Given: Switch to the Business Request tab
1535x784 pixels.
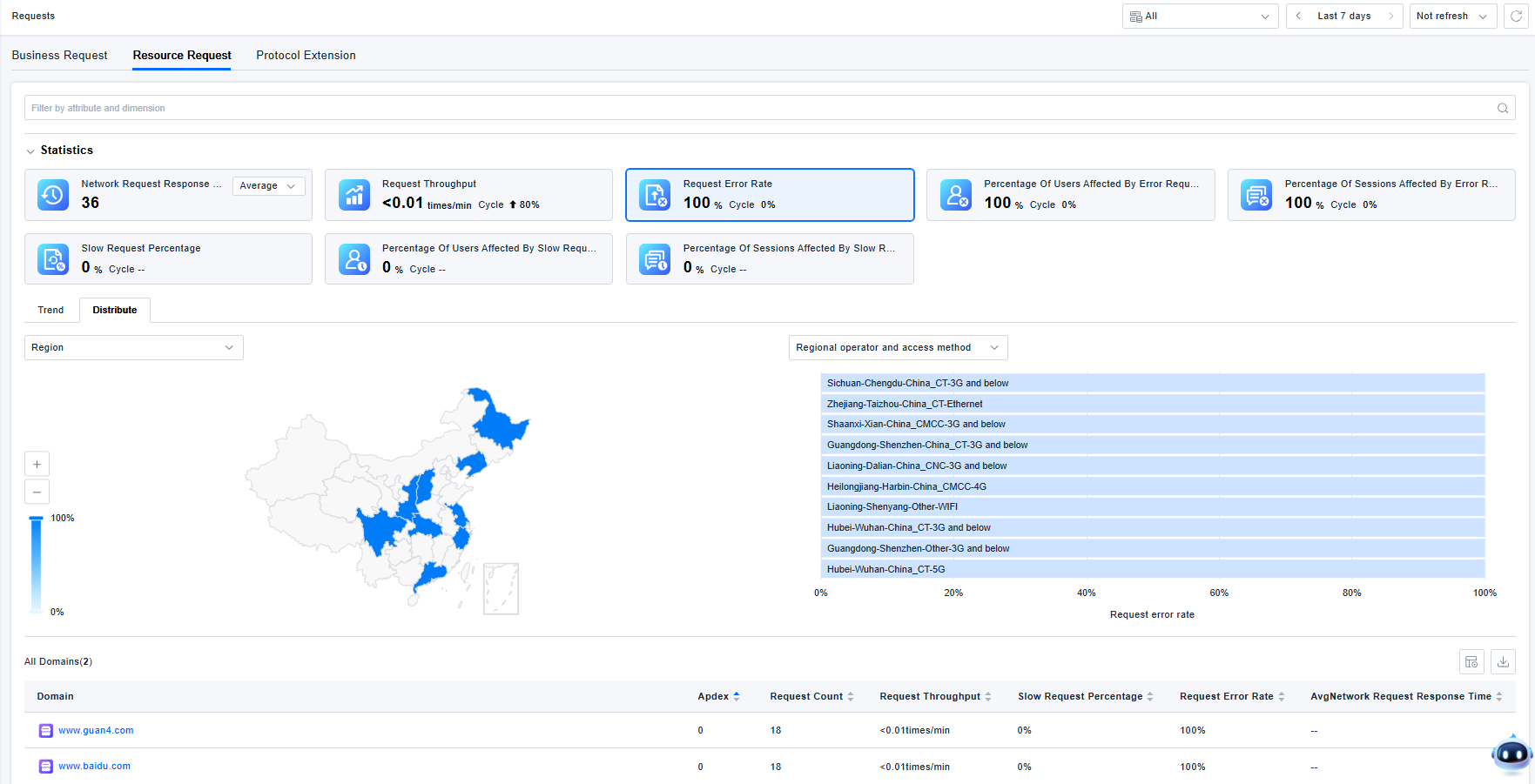Looking at the screenshot, I should 59,56.
